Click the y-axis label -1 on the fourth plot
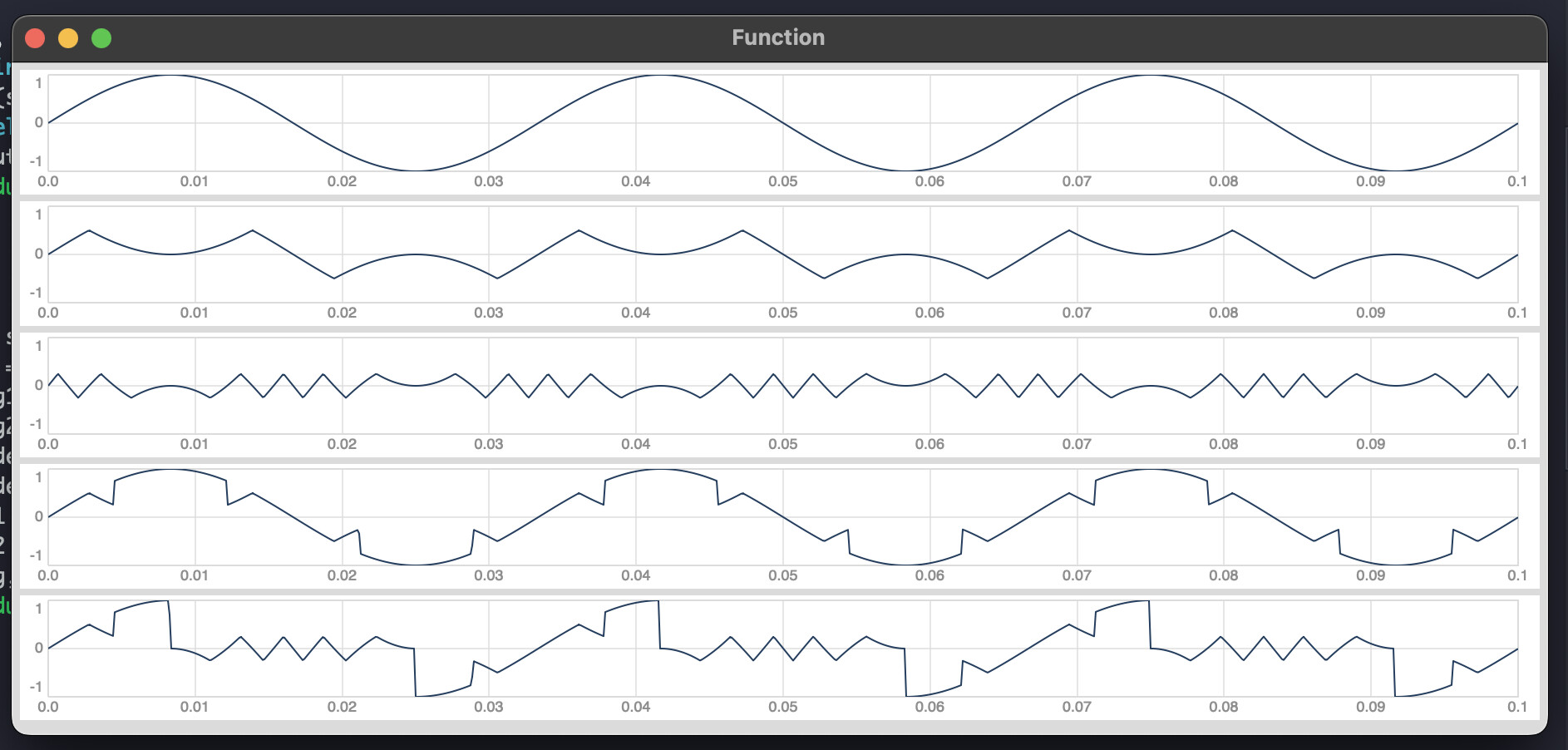The image size is (1568, 750). [x=36, y=555]
